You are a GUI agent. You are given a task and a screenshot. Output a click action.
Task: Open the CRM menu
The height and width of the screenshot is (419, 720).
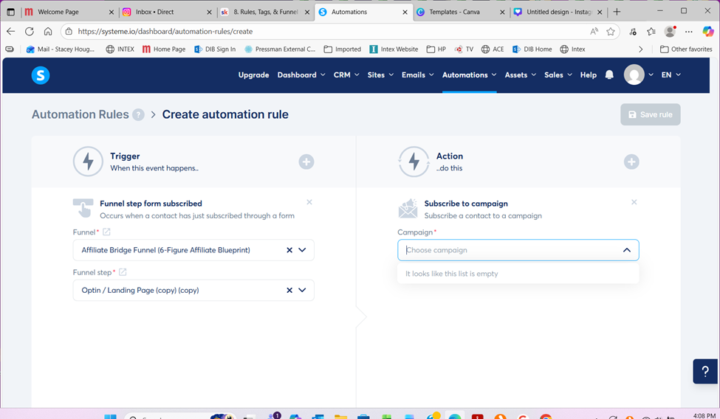coord(345,75)
